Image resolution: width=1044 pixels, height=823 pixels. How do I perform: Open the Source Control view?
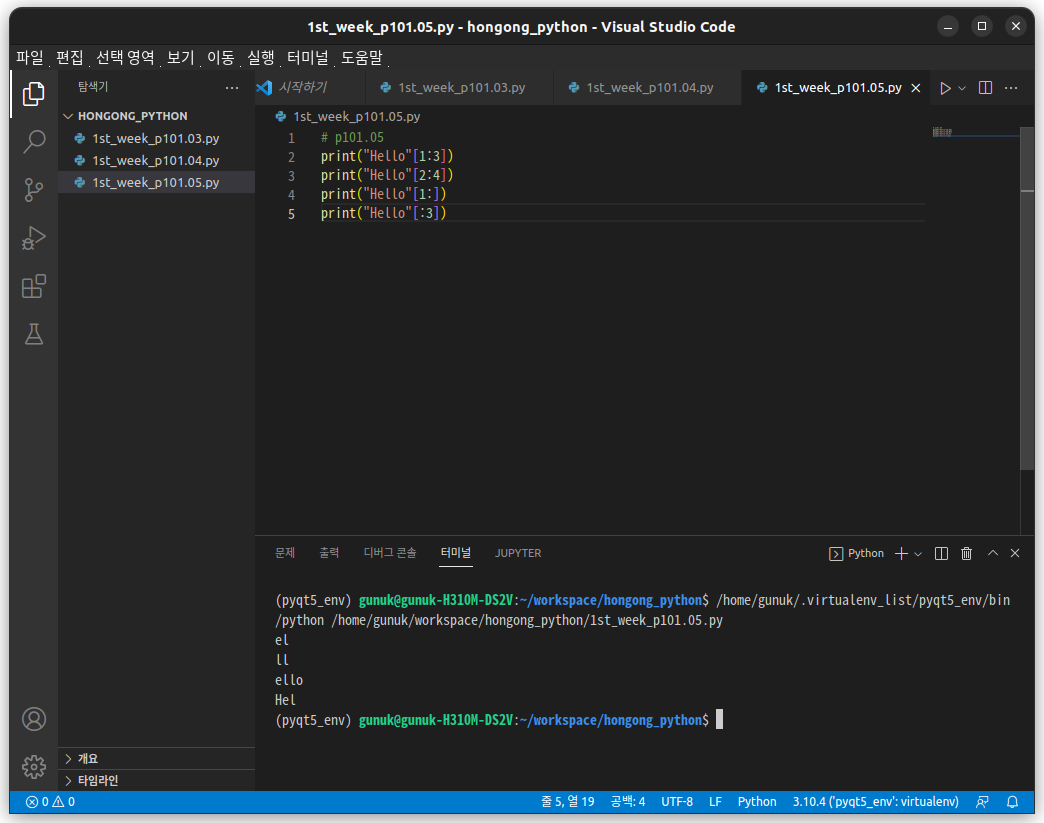click(x=33, y=190)
